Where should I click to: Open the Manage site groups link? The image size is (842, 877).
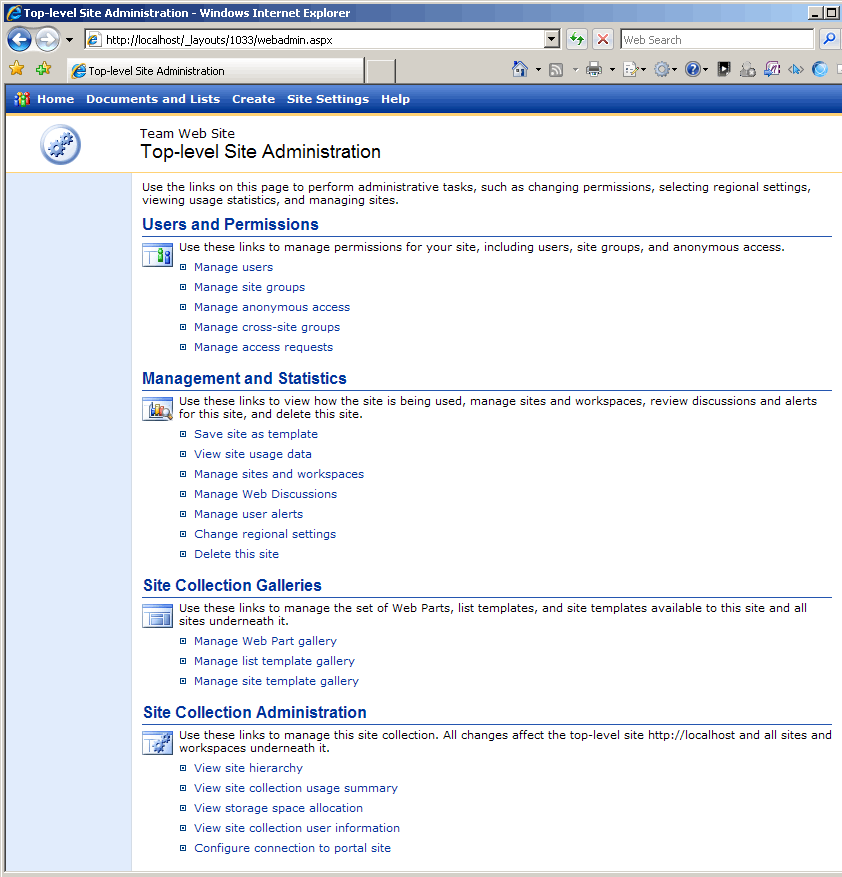(x=250, y=287)
